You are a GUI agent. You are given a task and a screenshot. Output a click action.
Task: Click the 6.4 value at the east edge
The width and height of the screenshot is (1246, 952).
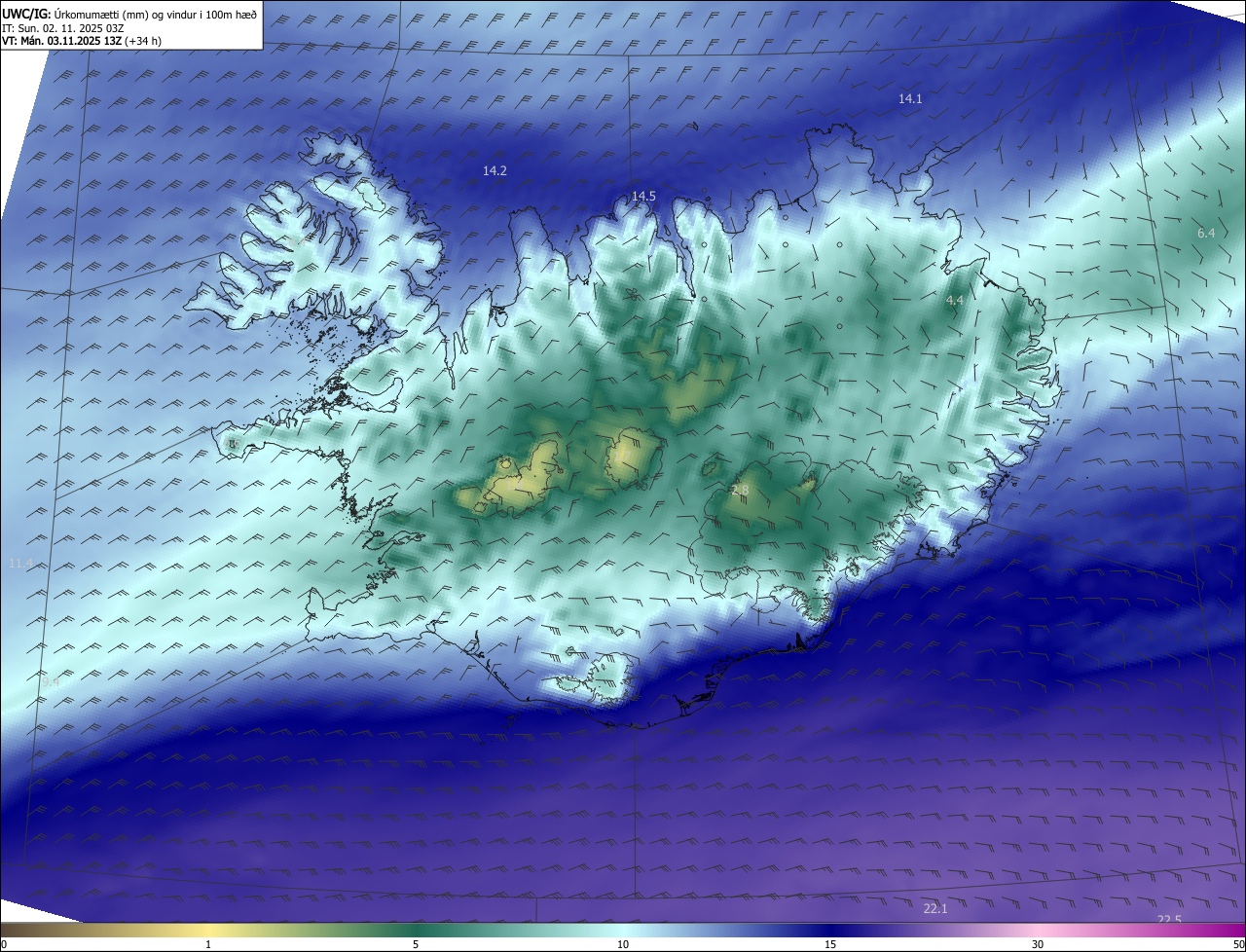1206,233
